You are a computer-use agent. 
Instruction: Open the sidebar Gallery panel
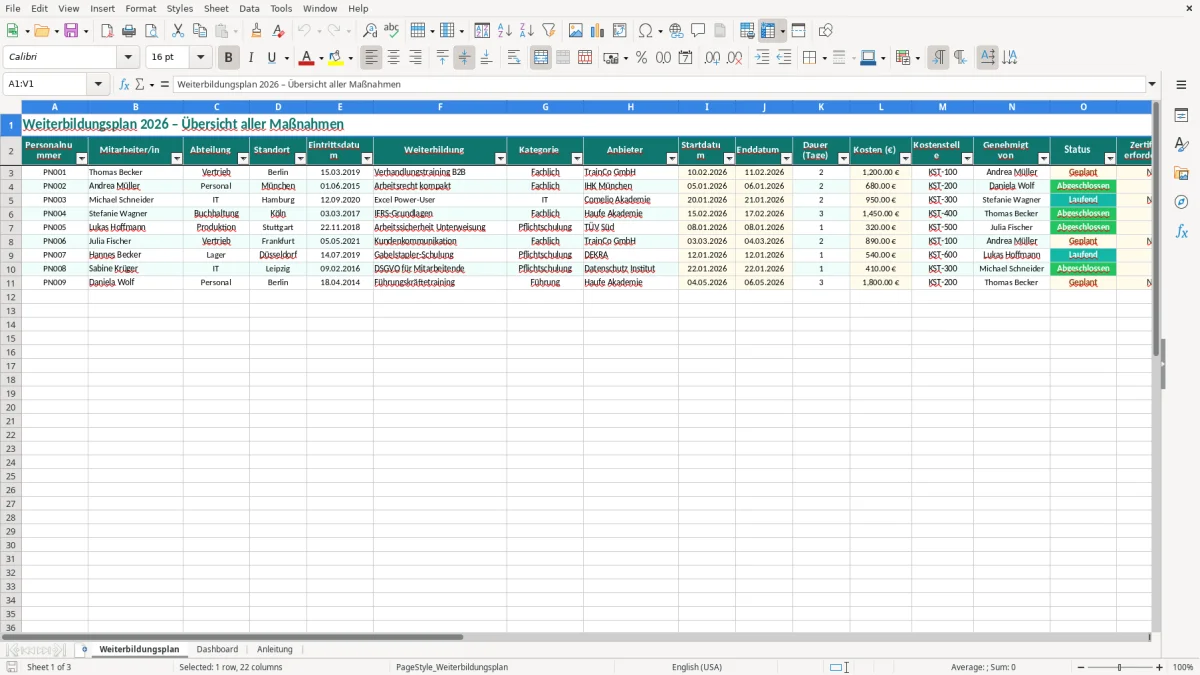click(x=1181, y=174)
